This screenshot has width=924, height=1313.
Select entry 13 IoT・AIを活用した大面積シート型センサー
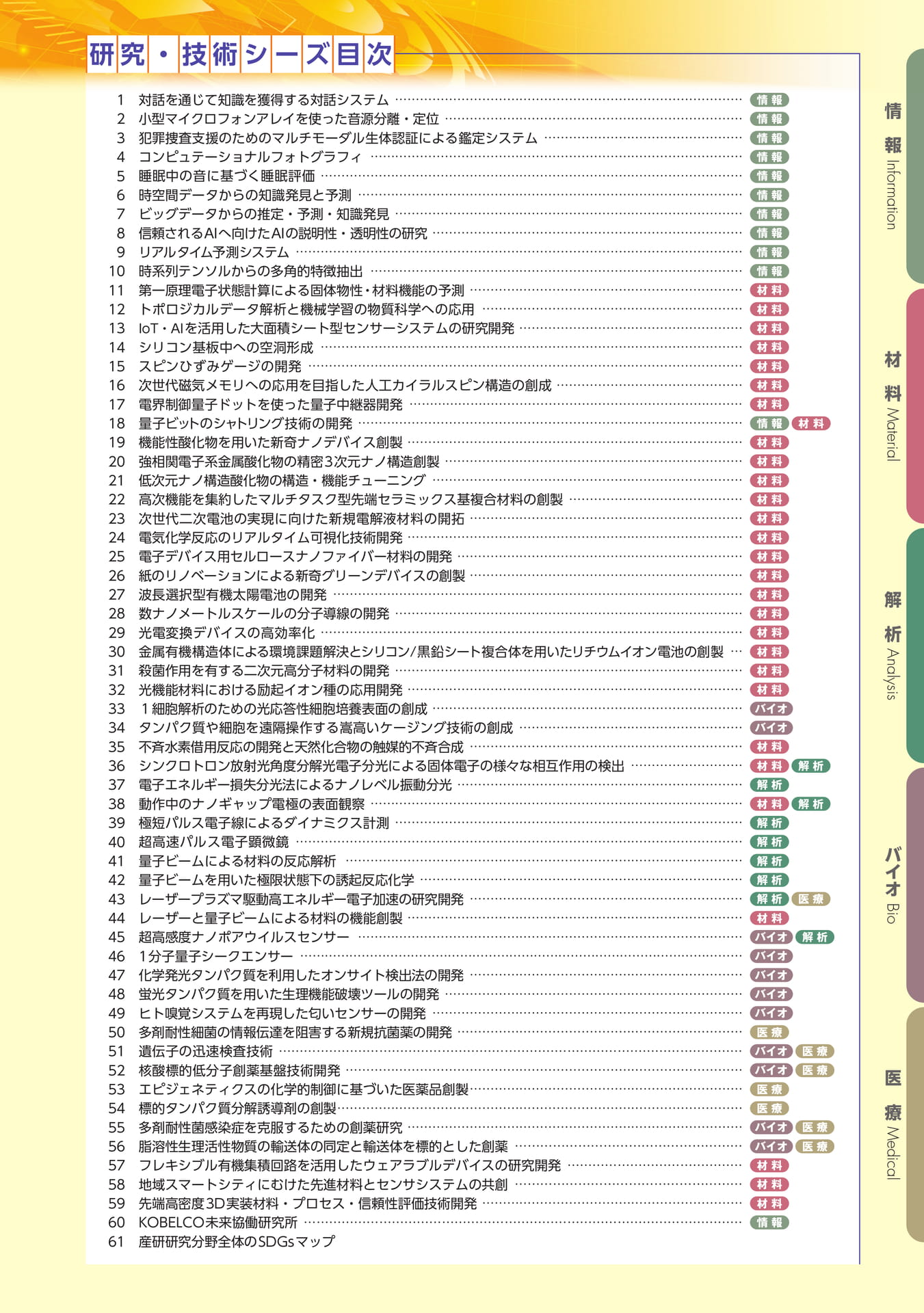[326, 328]
